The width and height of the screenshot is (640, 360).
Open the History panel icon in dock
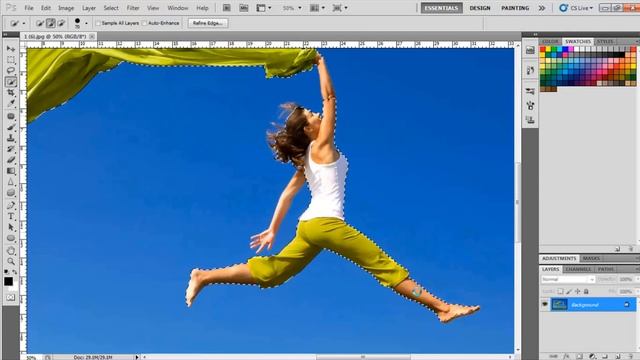530,70
